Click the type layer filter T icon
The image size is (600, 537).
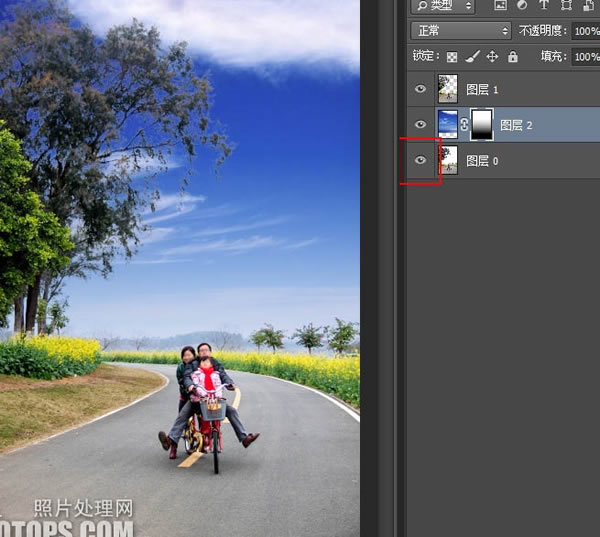(x=543, y=5)
